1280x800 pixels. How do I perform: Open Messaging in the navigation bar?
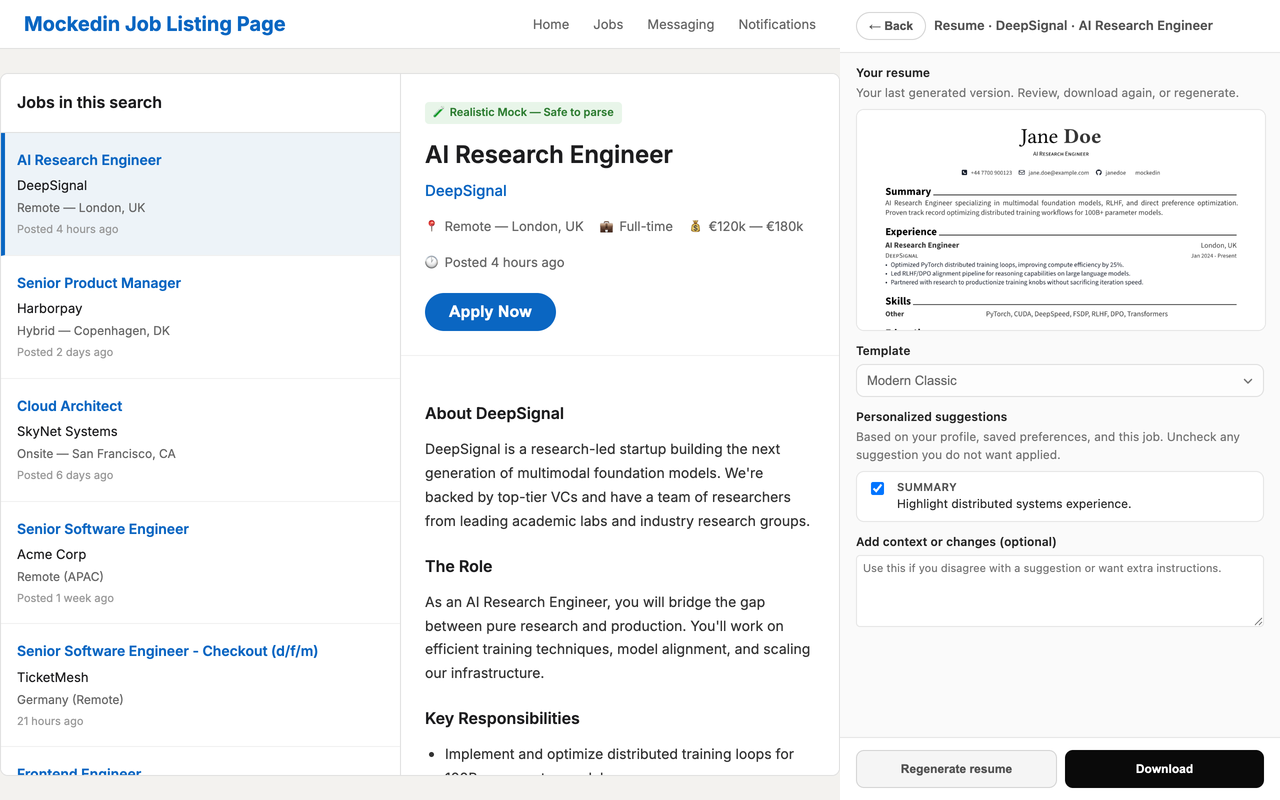point(681,24)
